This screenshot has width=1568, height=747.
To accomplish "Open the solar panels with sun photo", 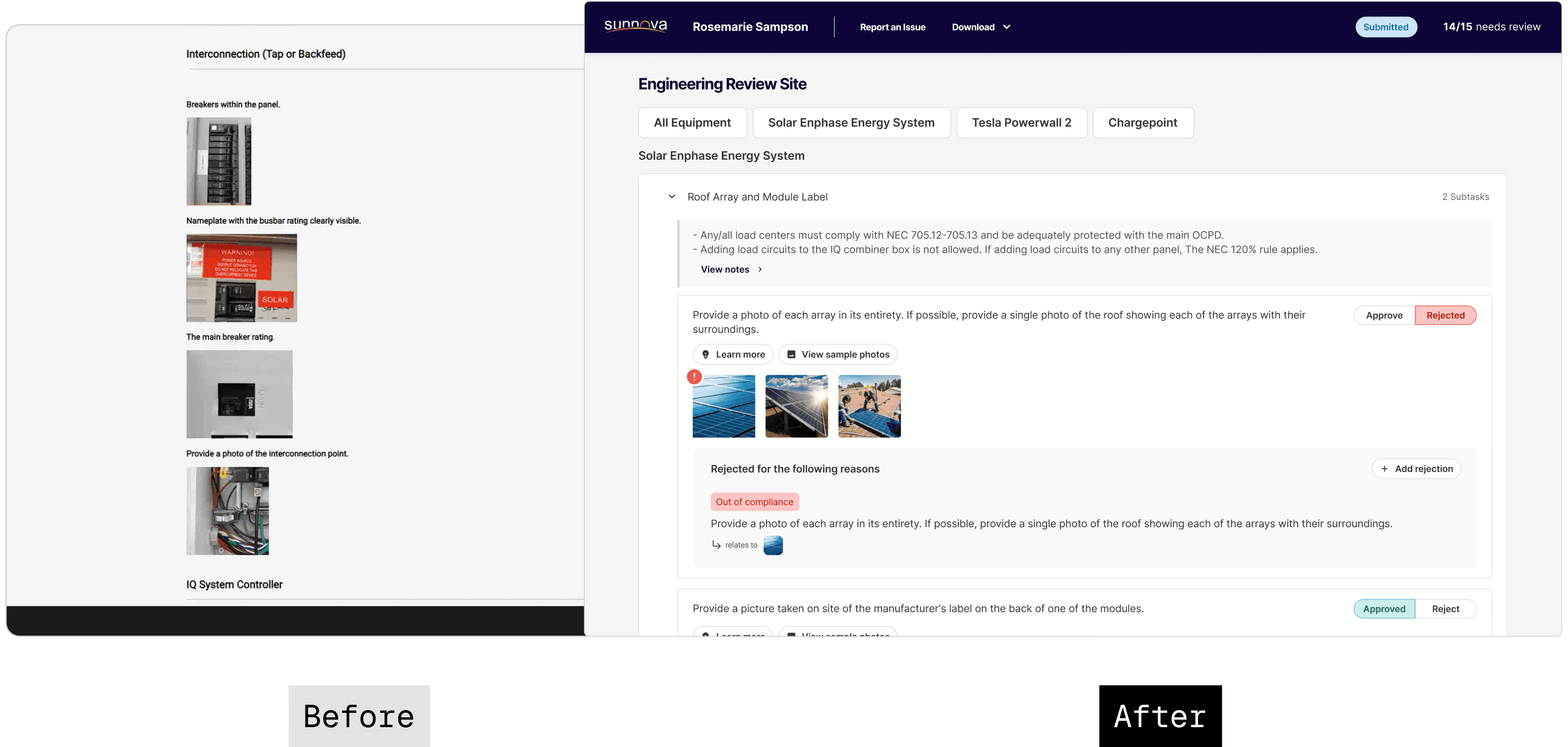I will (x=797, y=407).
